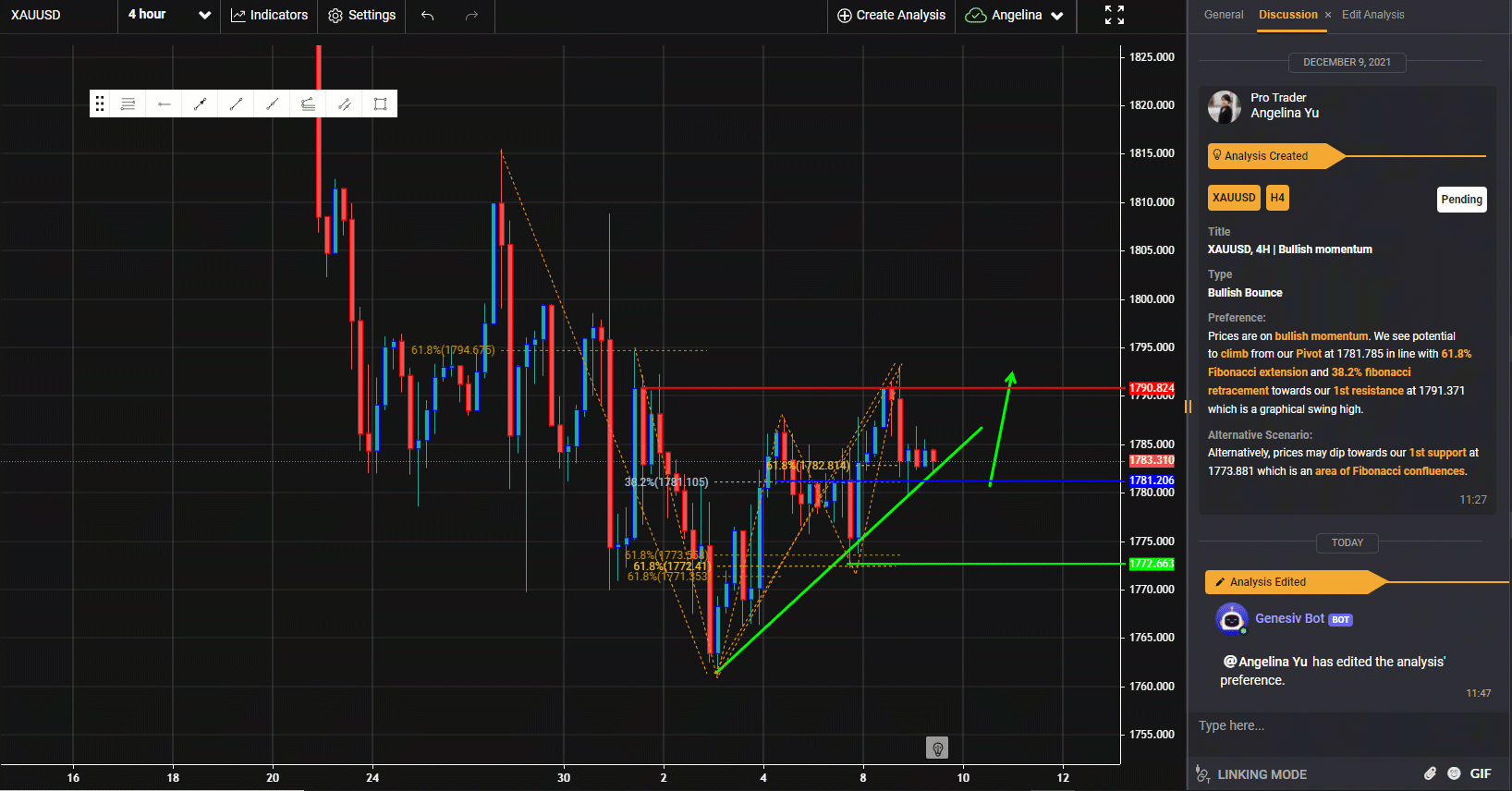This screenshot has height=791, width=1512.
Task: Click the 1800.000 price axis label
Action: 1152,298
